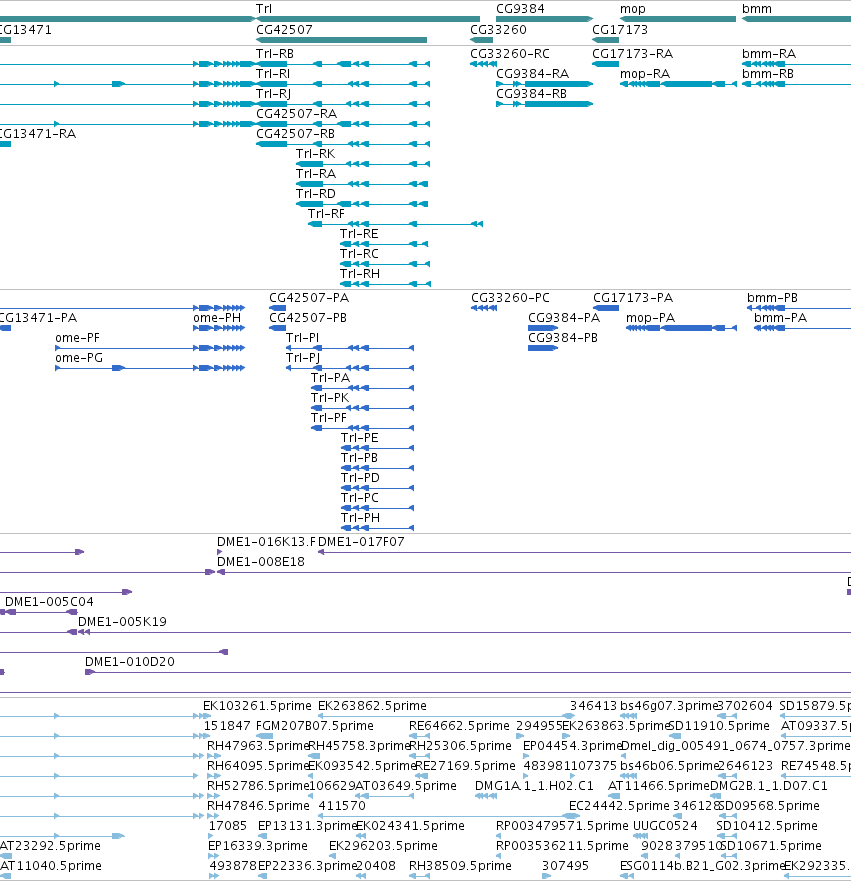This screenshot has height=881, width=851.
Task: Open transcript CG17173-RA
Action: click(x=632, y=54)
